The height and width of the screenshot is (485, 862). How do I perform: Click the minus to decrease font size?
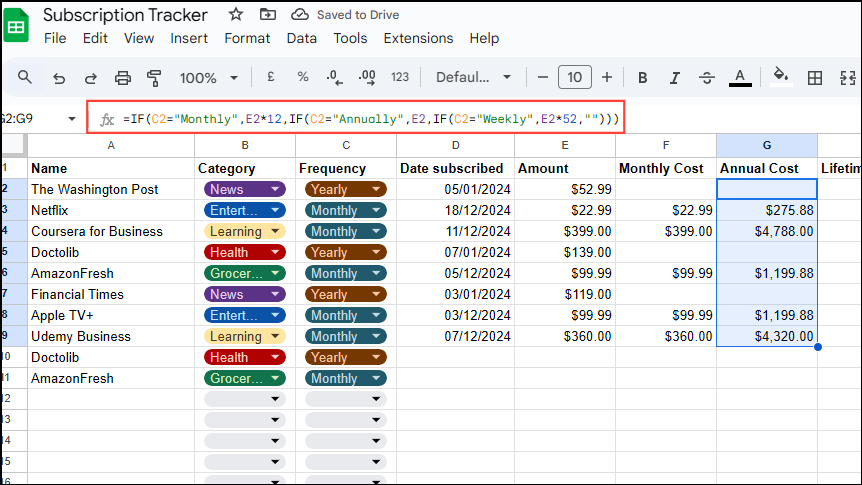tap(543, 78)
